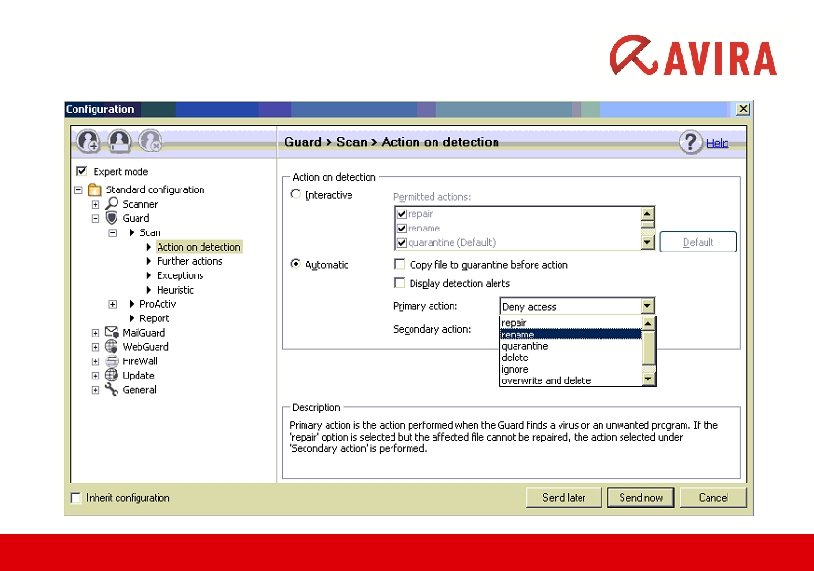This screenshot has height=571, width=814.
Task: Expand the FireWall tree node
Action: 96,361
